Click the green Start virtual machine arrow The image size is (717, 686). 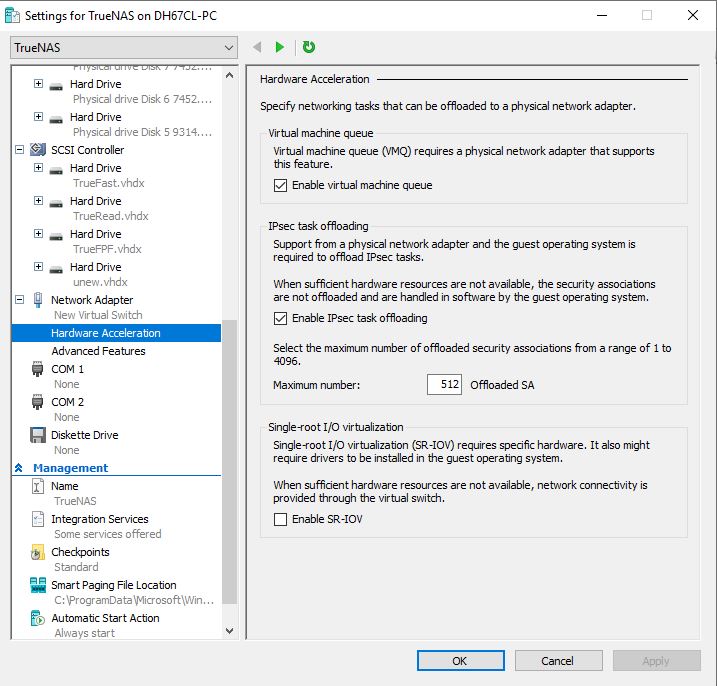coord(280,47)
